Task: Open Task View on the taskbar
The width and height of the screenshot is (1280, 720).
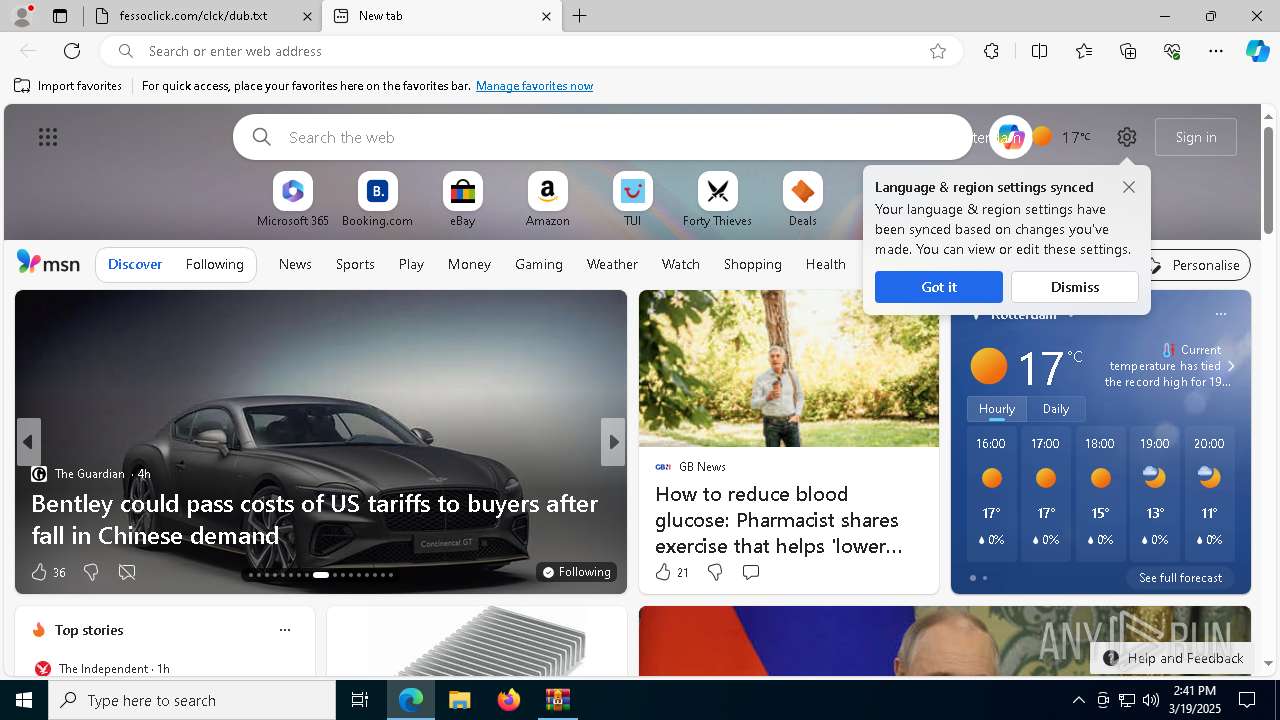Action: point(360,700)
